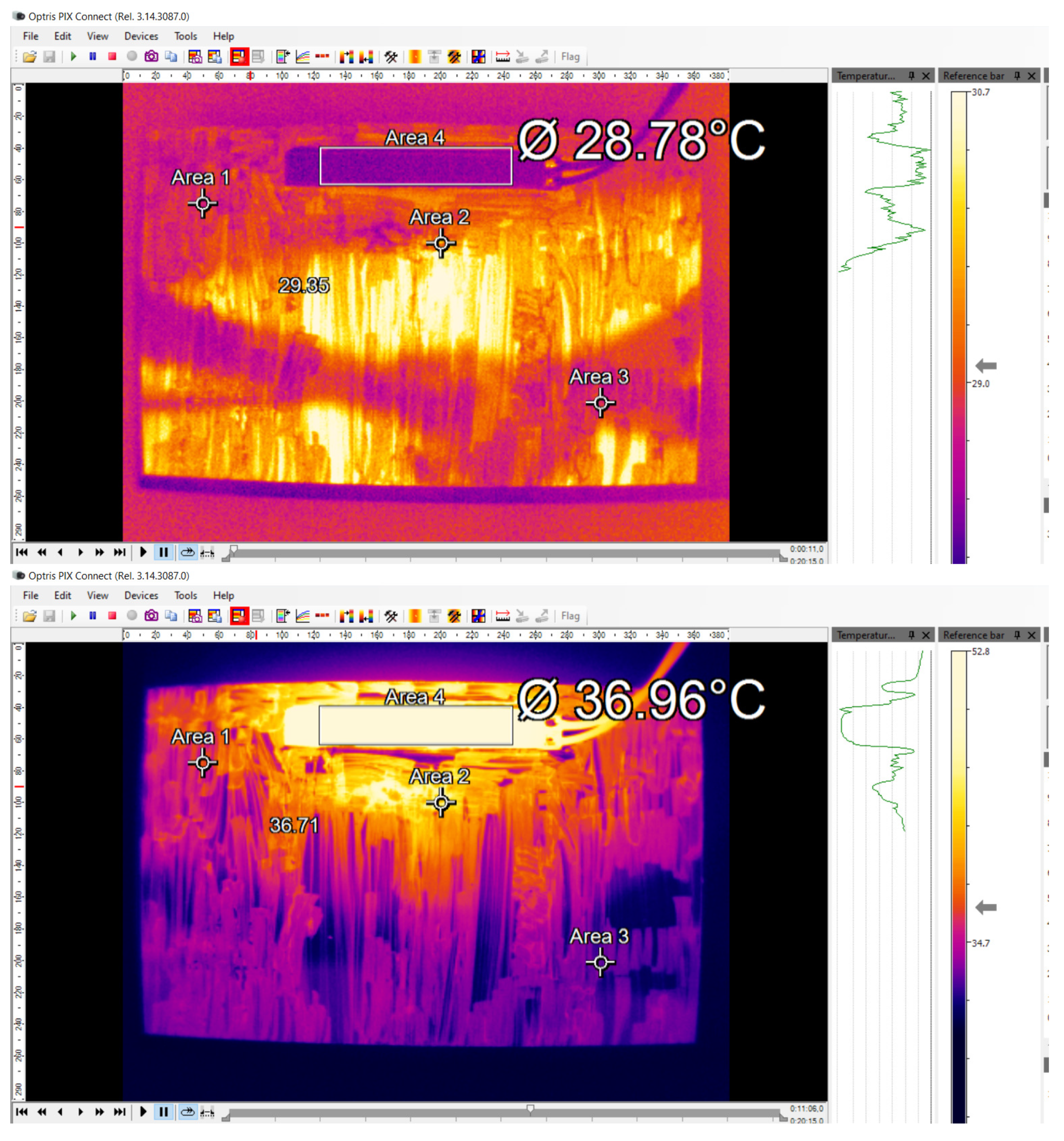This screenshot has width=1064, height=1141.
Task: Click the ruler measurement icon in bottom window toolbar
Action: tap(502, 615)
